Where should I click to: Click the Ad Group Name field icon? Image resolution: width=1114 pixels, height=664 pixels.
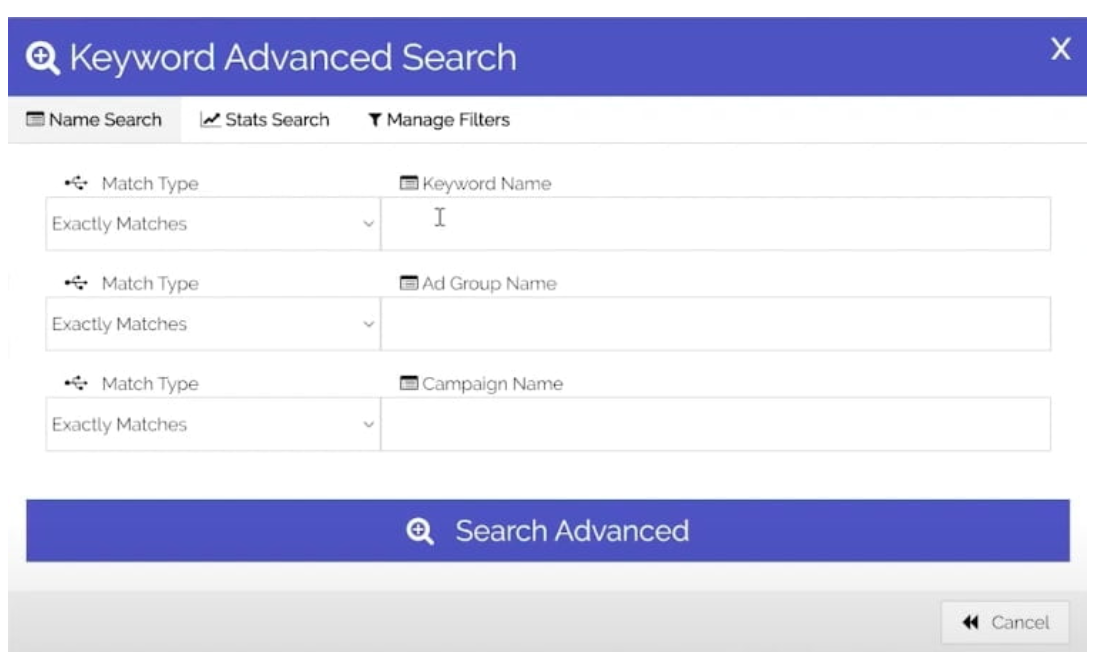(x=408, y=284)
